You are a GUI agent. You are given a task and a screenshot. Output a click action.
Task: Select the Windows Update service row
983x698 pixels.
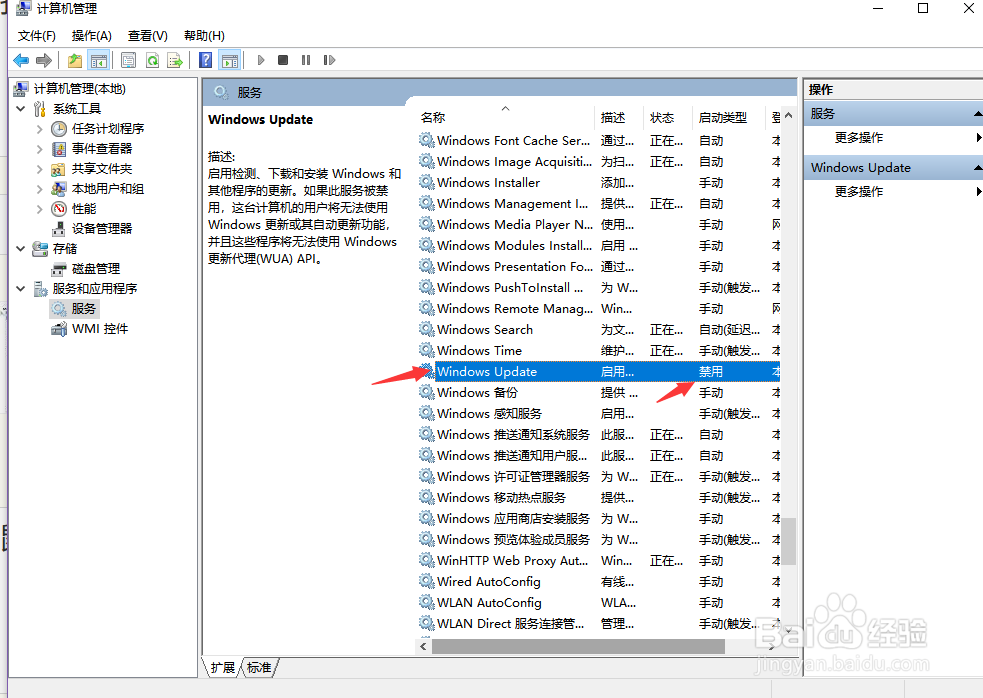tap(599, 371)
